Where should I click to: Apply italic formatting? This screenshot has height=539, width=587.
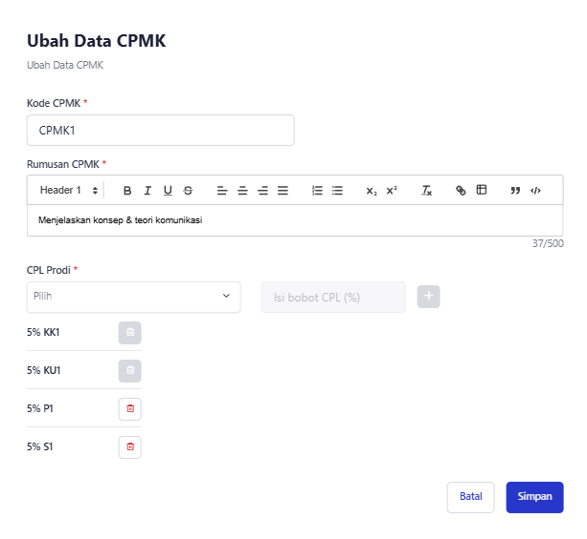coord(147,191)
